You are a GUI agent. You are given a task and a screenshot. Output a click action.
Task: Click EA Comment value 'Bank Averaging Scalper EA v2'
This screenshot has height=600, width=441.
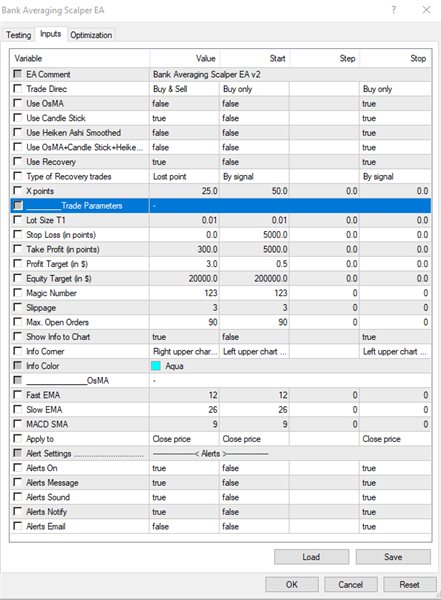point(290,75)
